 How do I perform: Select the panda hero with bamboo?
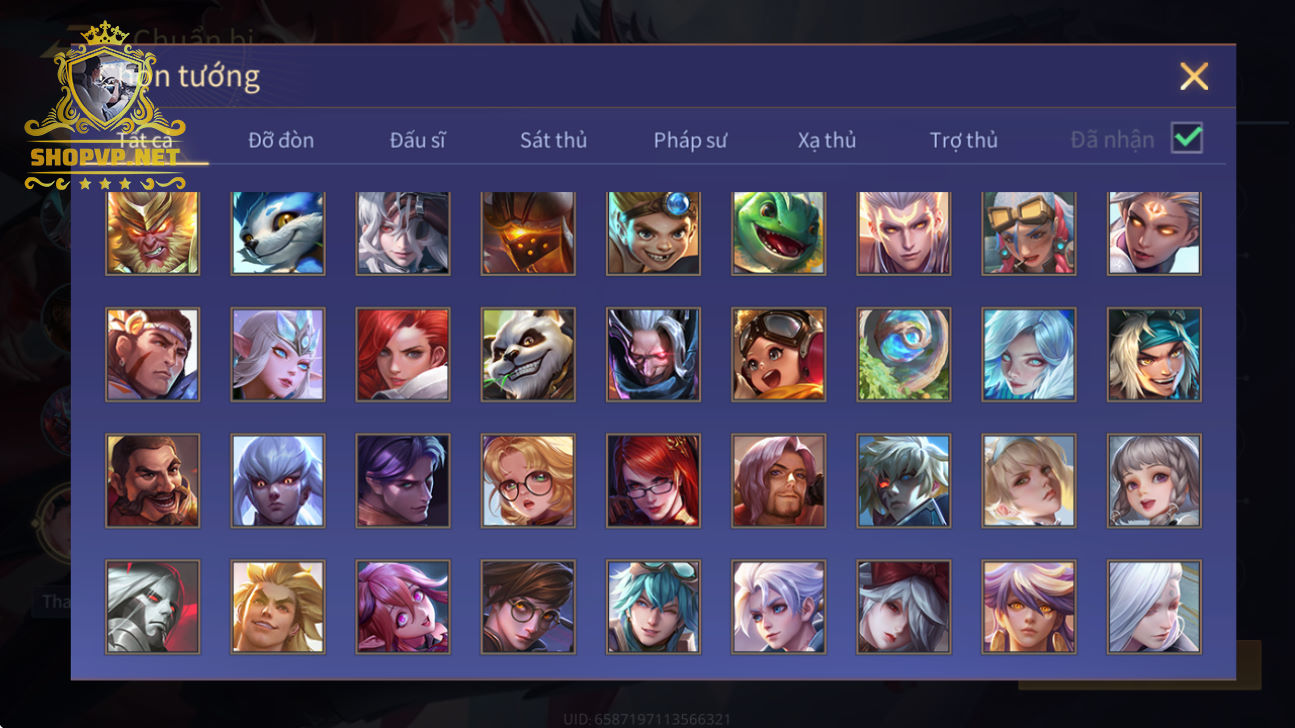pos(528,354)
